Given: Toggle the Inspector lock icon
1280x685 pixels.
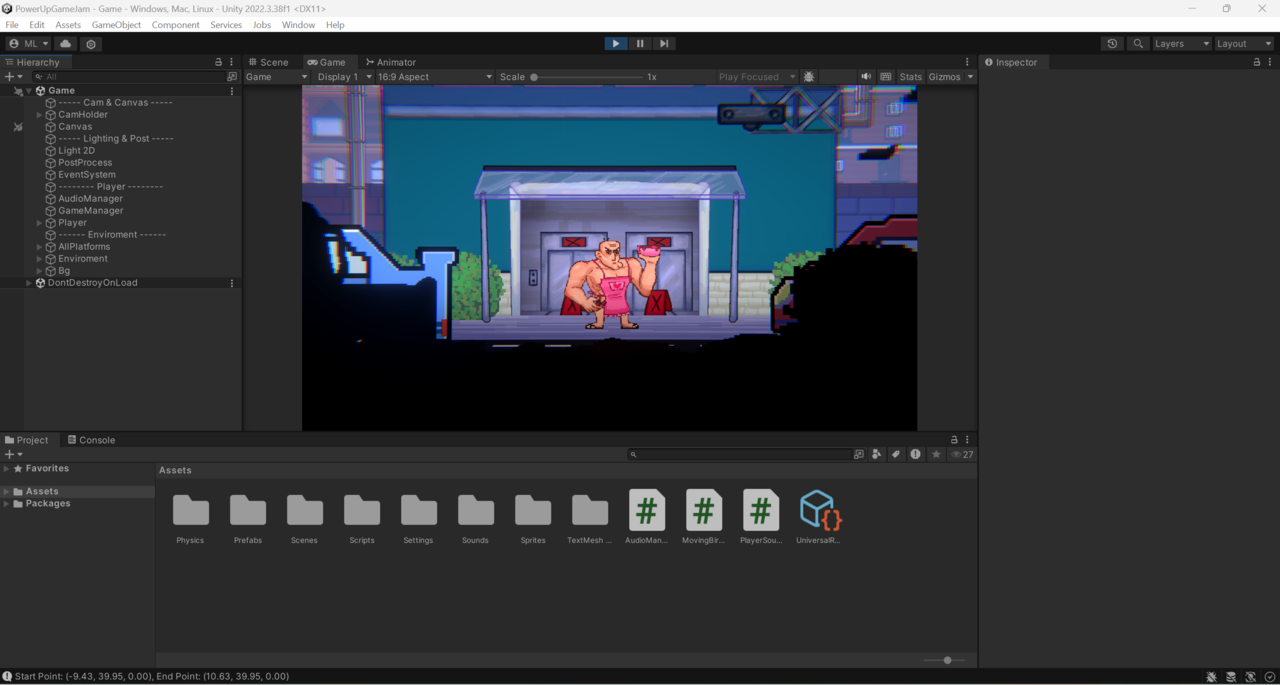Looking at the screenshot, I should click(1257, 62).
